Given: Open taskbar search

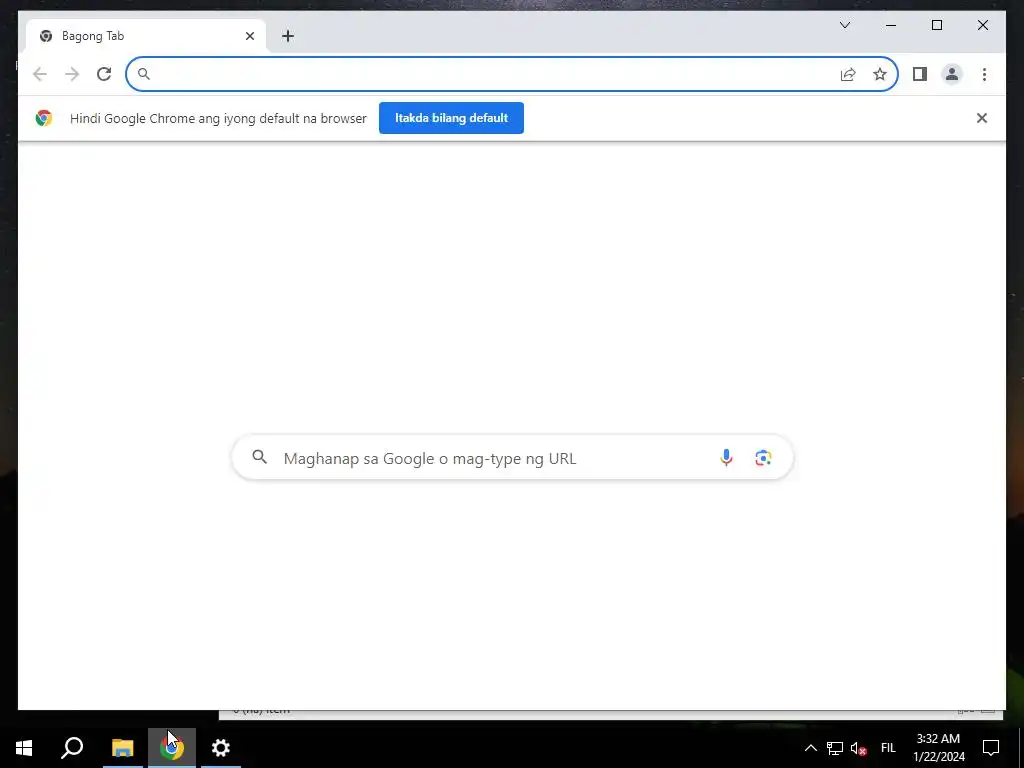Looking at the screenshot, I should pyautogui.click(x=72, y=748).
